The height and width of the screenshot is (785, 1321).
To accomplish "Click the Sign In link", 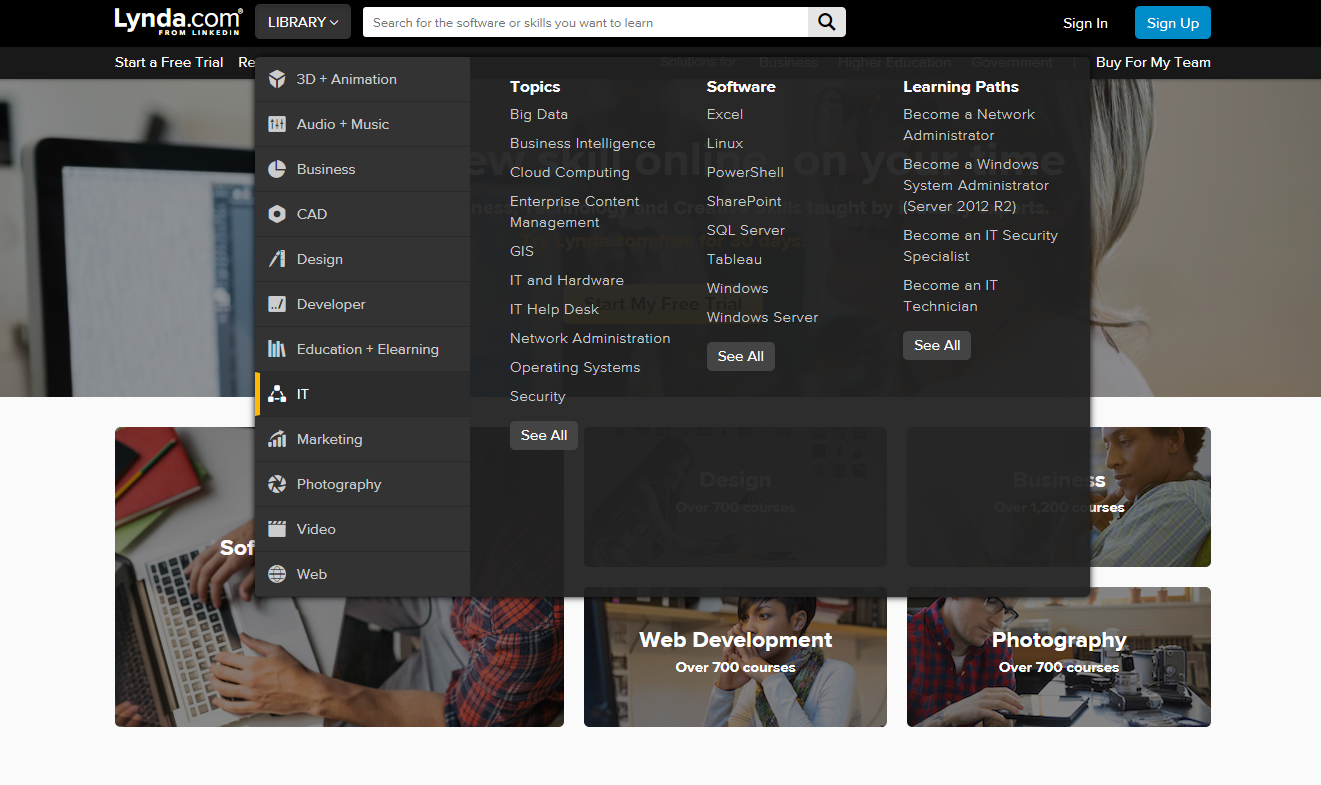I will (x=1085, y=23).
